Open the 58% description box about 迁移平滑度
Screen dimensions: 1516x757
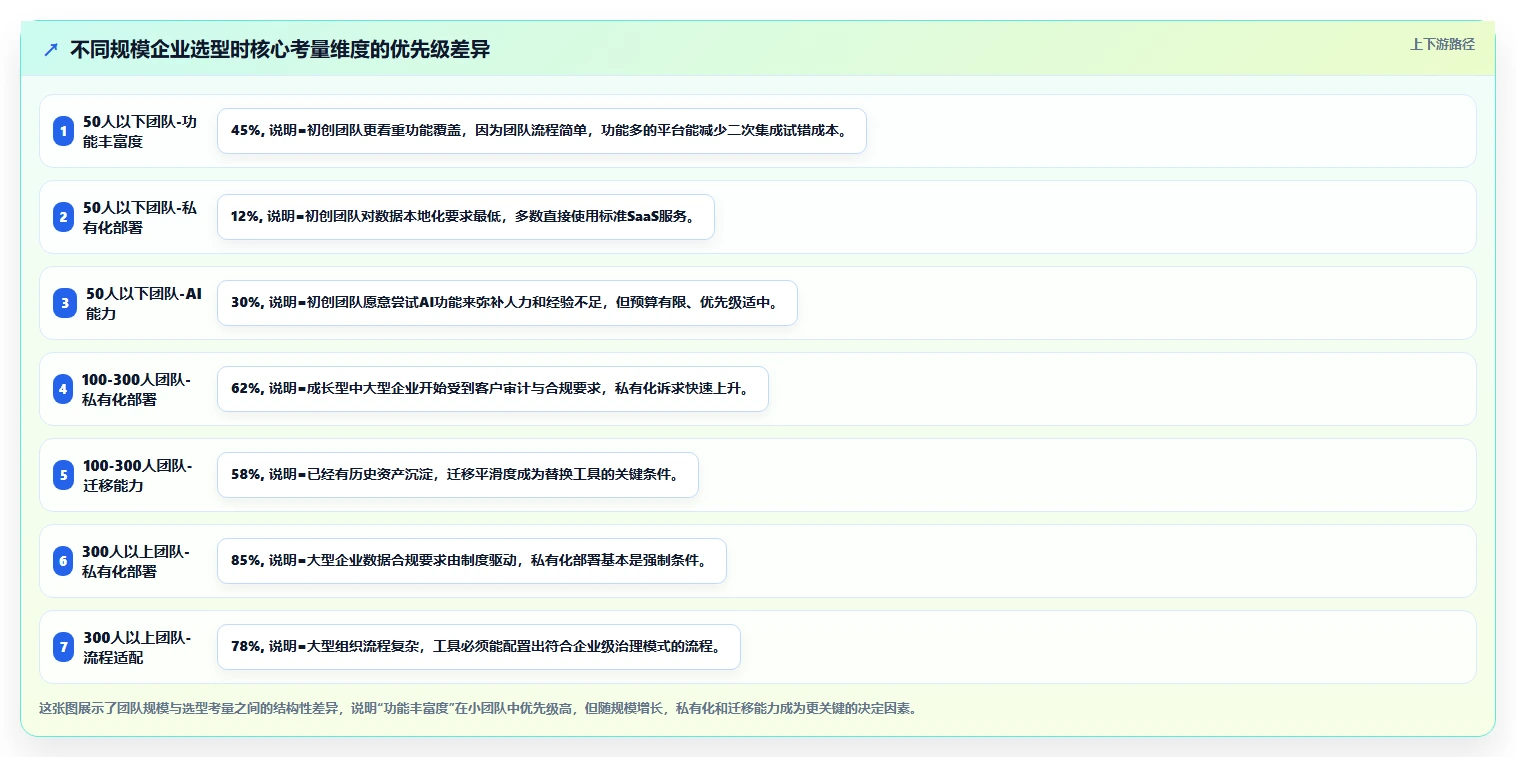[458, 475]
